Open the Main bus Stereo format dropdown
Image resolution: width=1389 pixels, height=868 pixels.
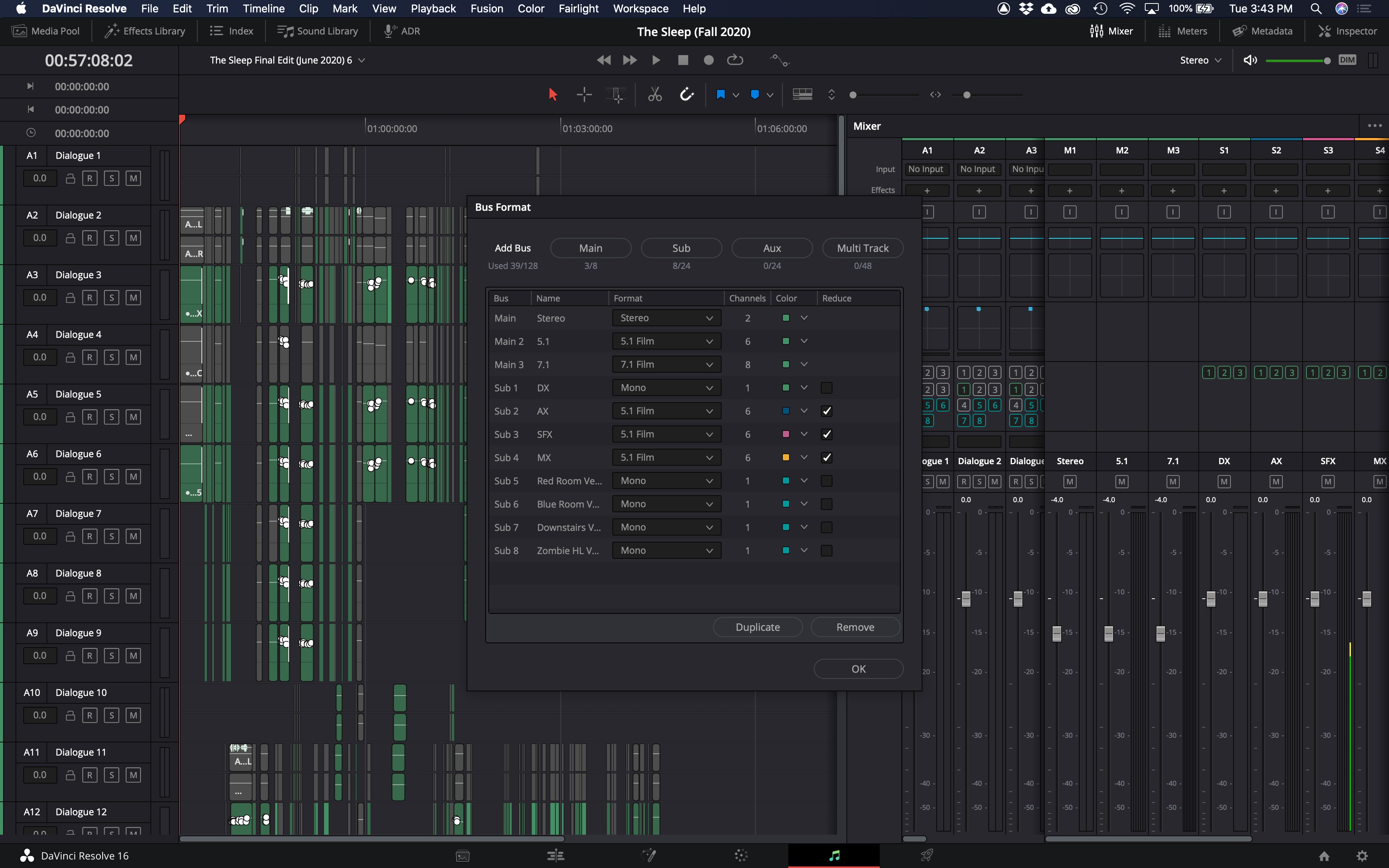click(x=666, y=318)
